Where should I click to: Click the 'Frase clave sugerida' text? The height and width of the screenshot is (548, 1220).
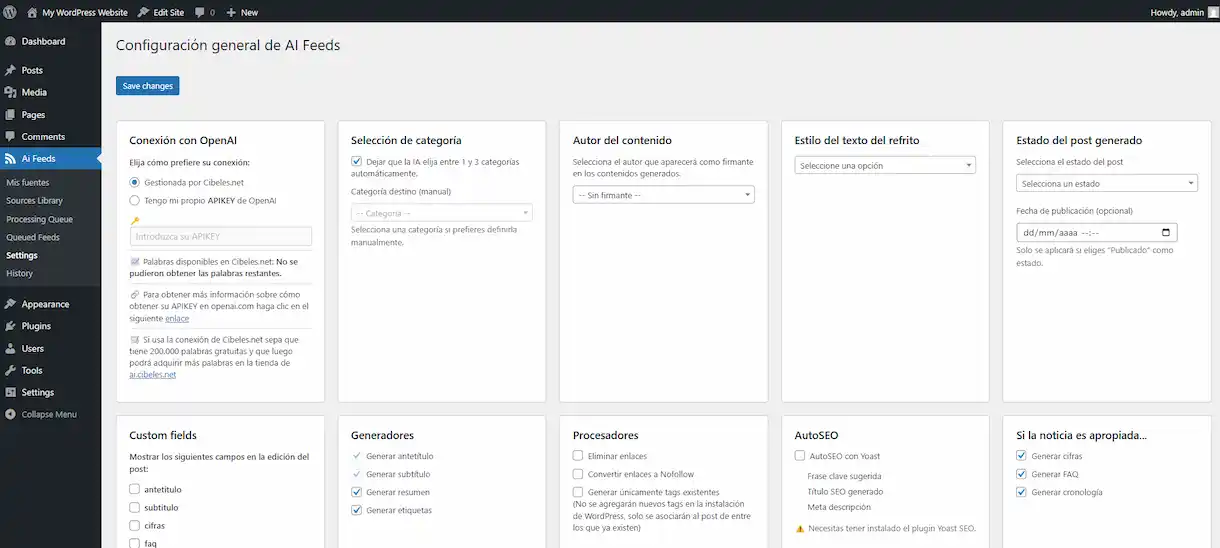coord(844,476)
